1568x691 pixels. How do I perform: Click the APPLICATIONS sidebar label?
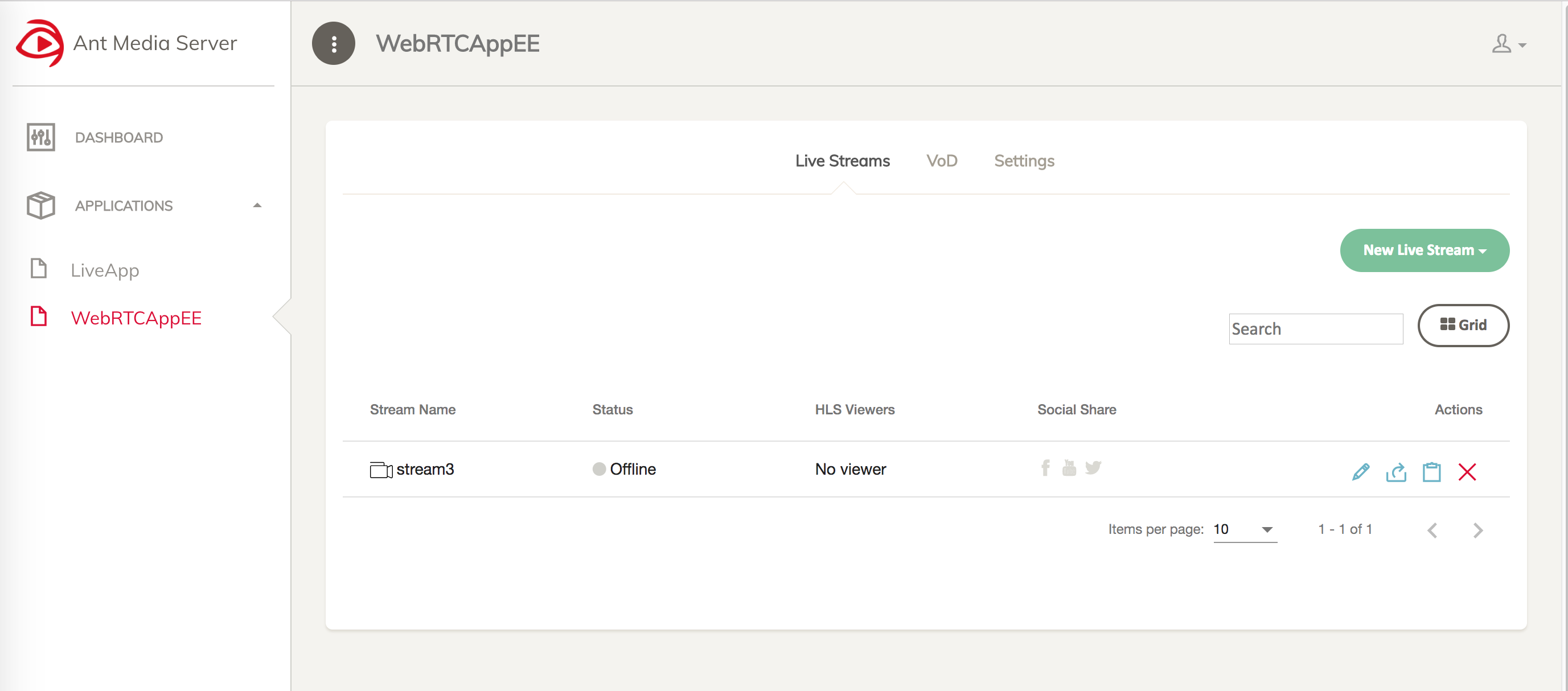(x=124, y=205)
